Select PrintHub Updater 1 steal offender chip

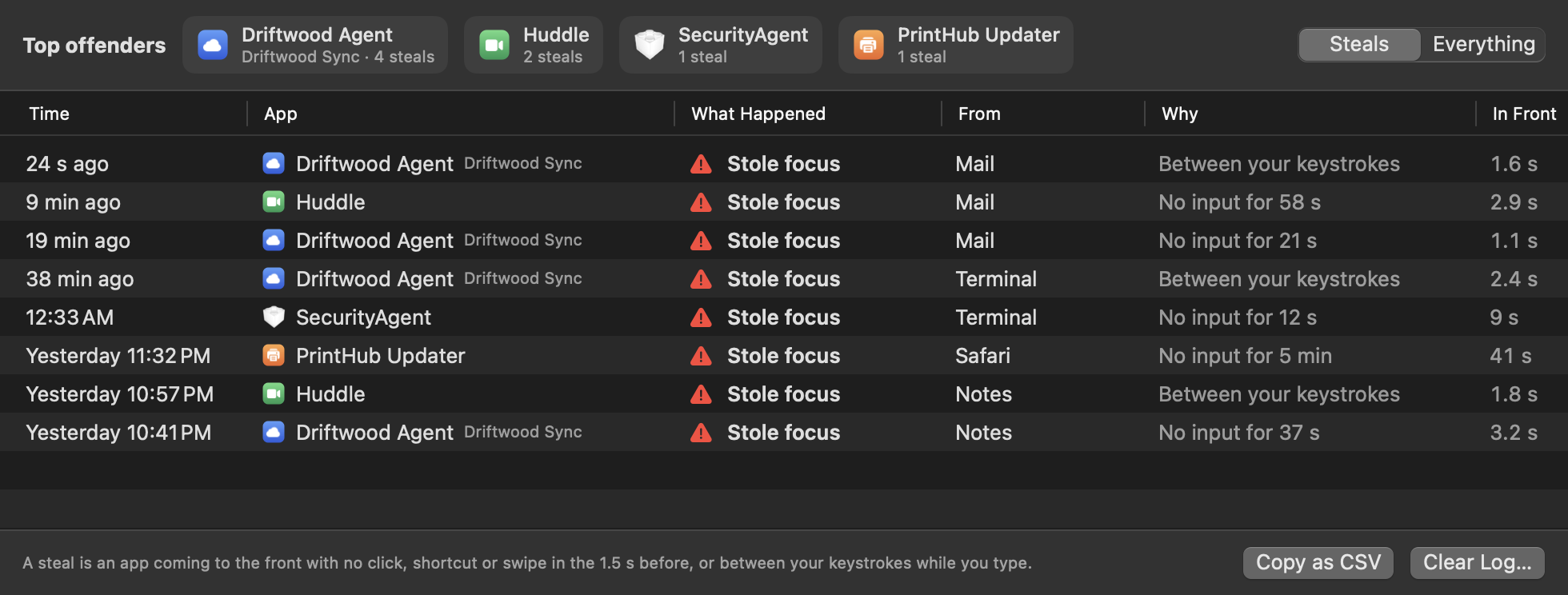tap(956, 45)
